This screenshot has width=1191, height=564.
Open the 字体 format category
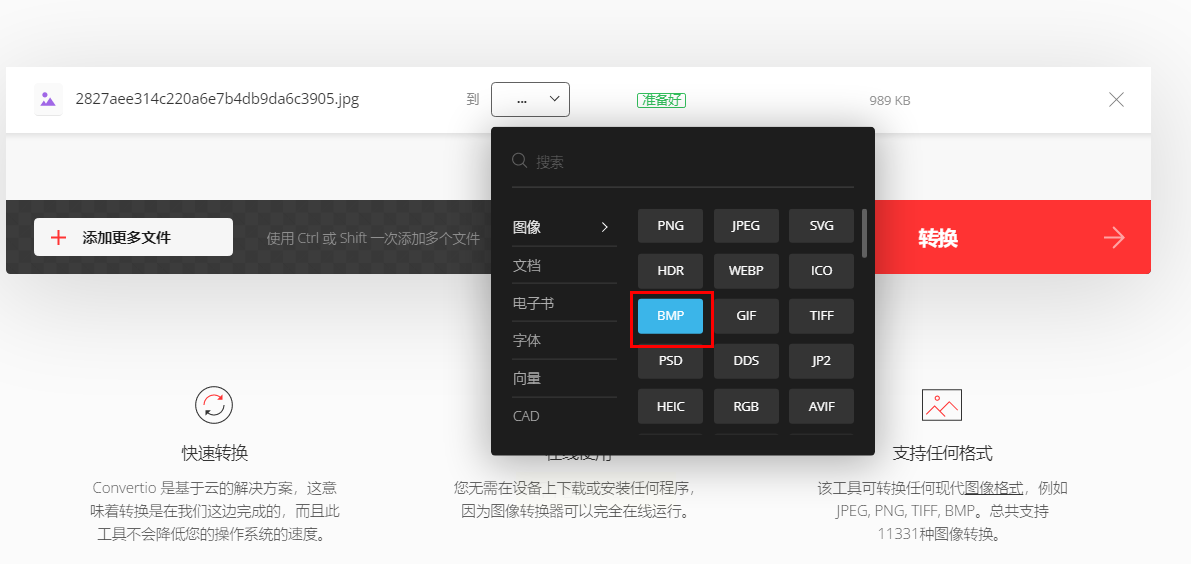564,341
